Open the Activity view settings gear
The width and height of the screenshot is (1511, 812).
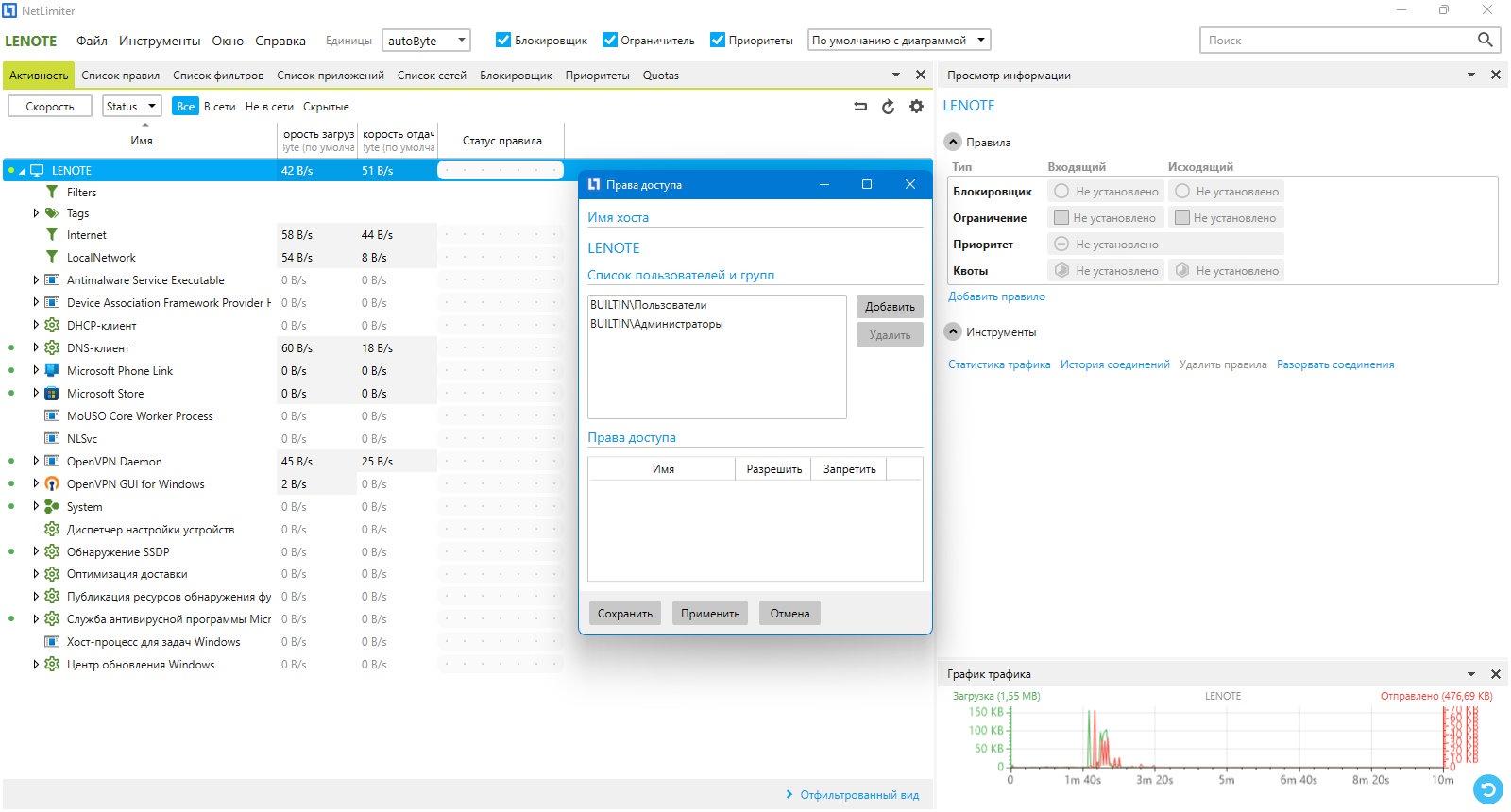(916, 107)
